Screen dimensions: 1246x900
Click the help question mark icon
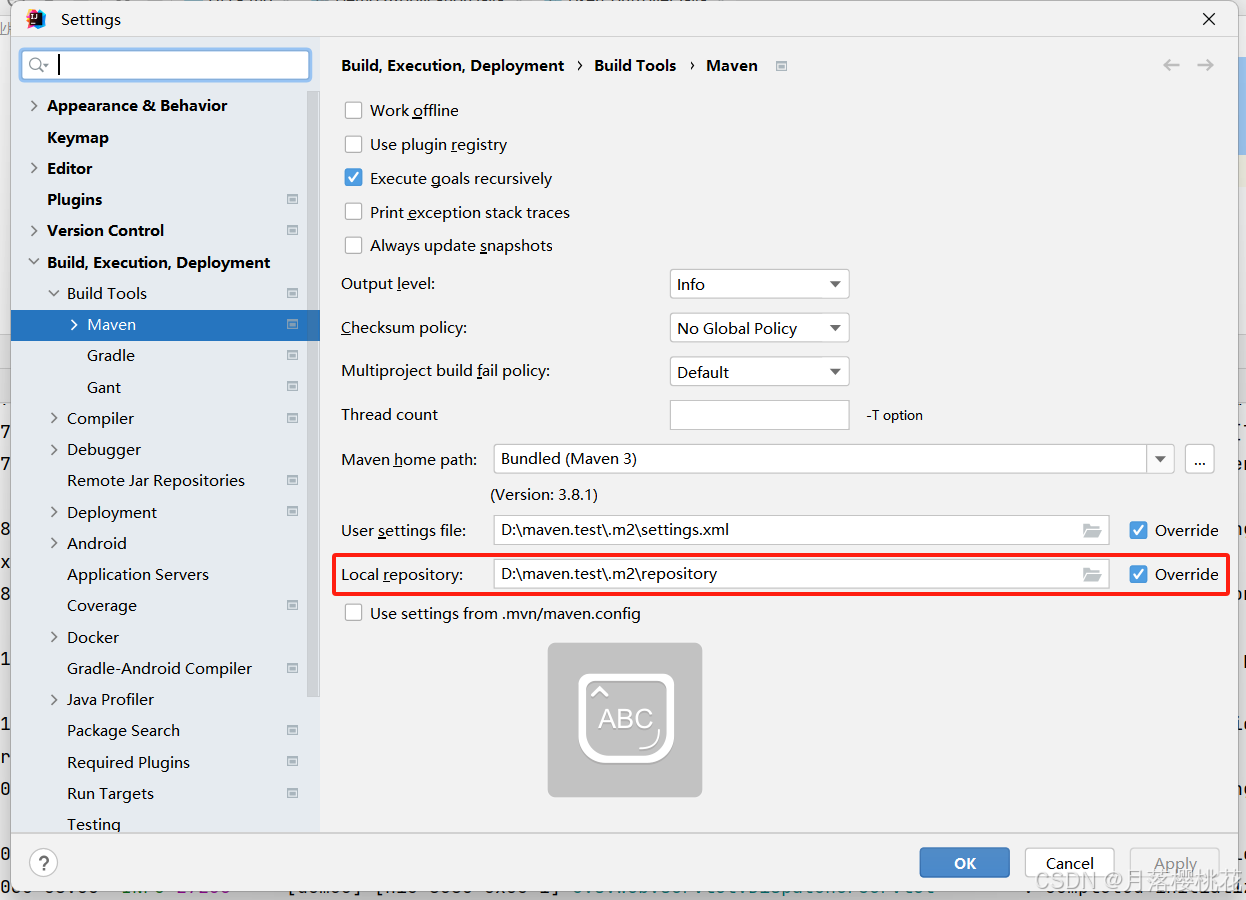(43, 862)
